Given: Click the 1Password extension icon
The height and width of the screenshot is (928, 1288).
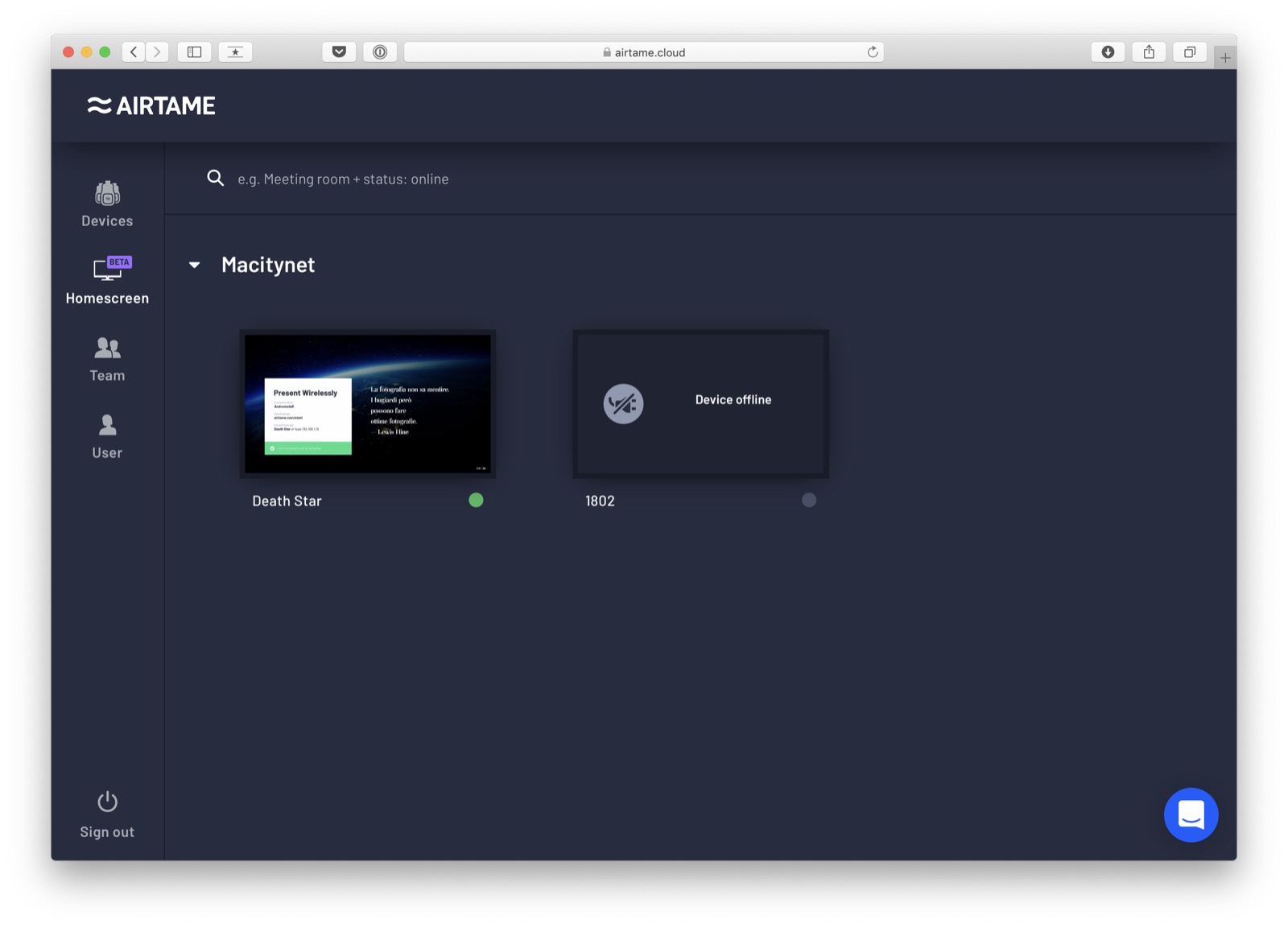Looking at the screenshot, I should coord(380,52).
